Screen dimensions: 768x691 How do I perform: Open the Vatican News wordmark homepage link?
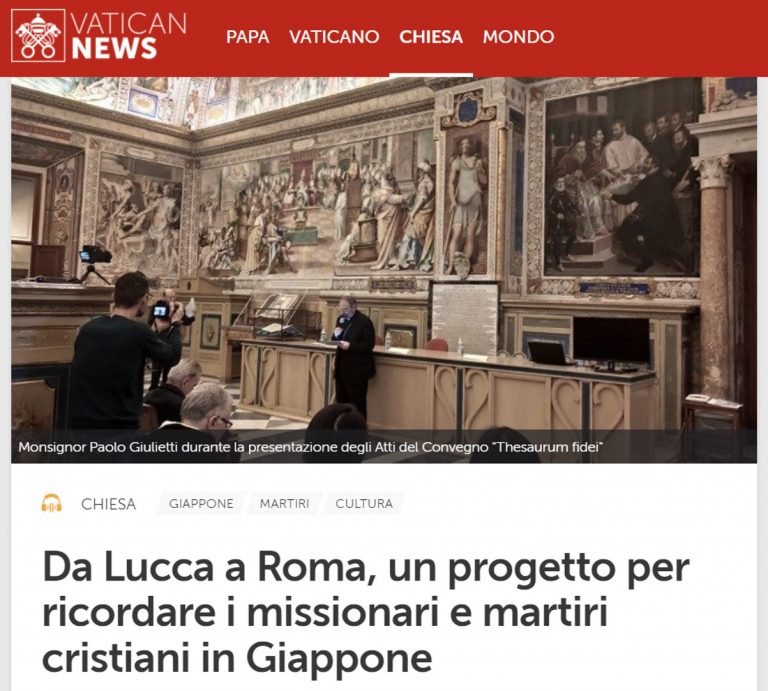click(x=129, y=36)
